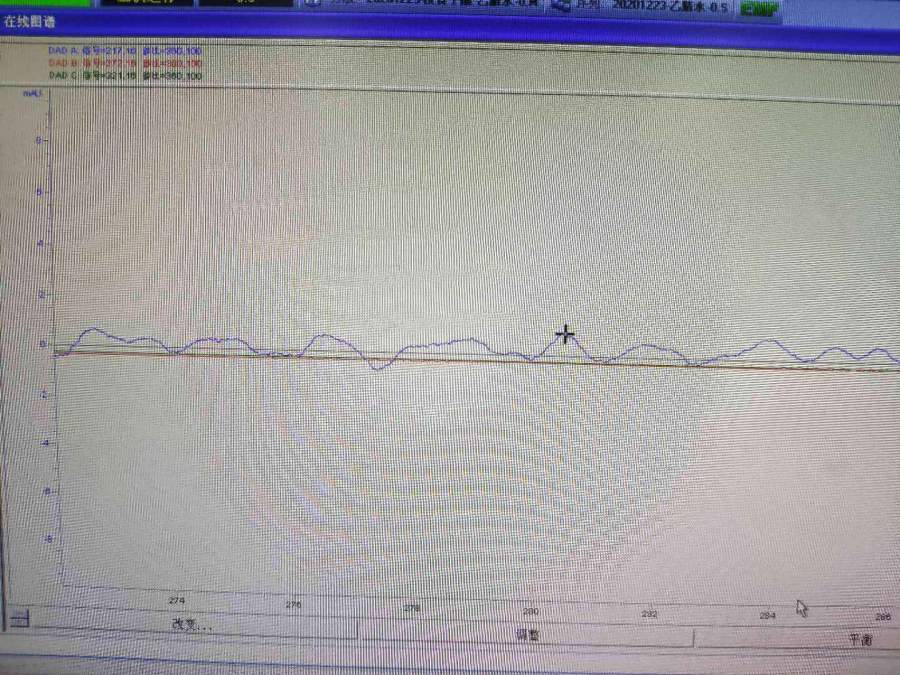Click the 在线图谱 window title

[29, 22]
